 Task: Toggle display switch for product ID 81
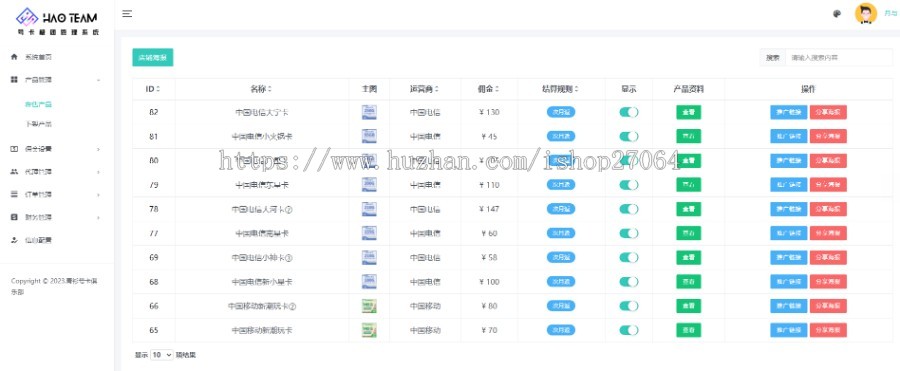pyautogui.click(x=629, y=136)
